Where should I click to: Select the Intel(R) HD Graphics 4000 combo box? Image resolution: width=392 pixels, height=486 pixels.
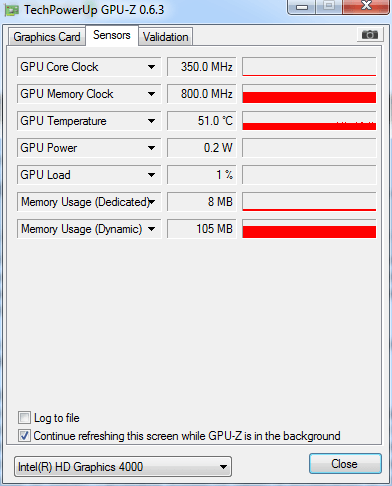123,467
